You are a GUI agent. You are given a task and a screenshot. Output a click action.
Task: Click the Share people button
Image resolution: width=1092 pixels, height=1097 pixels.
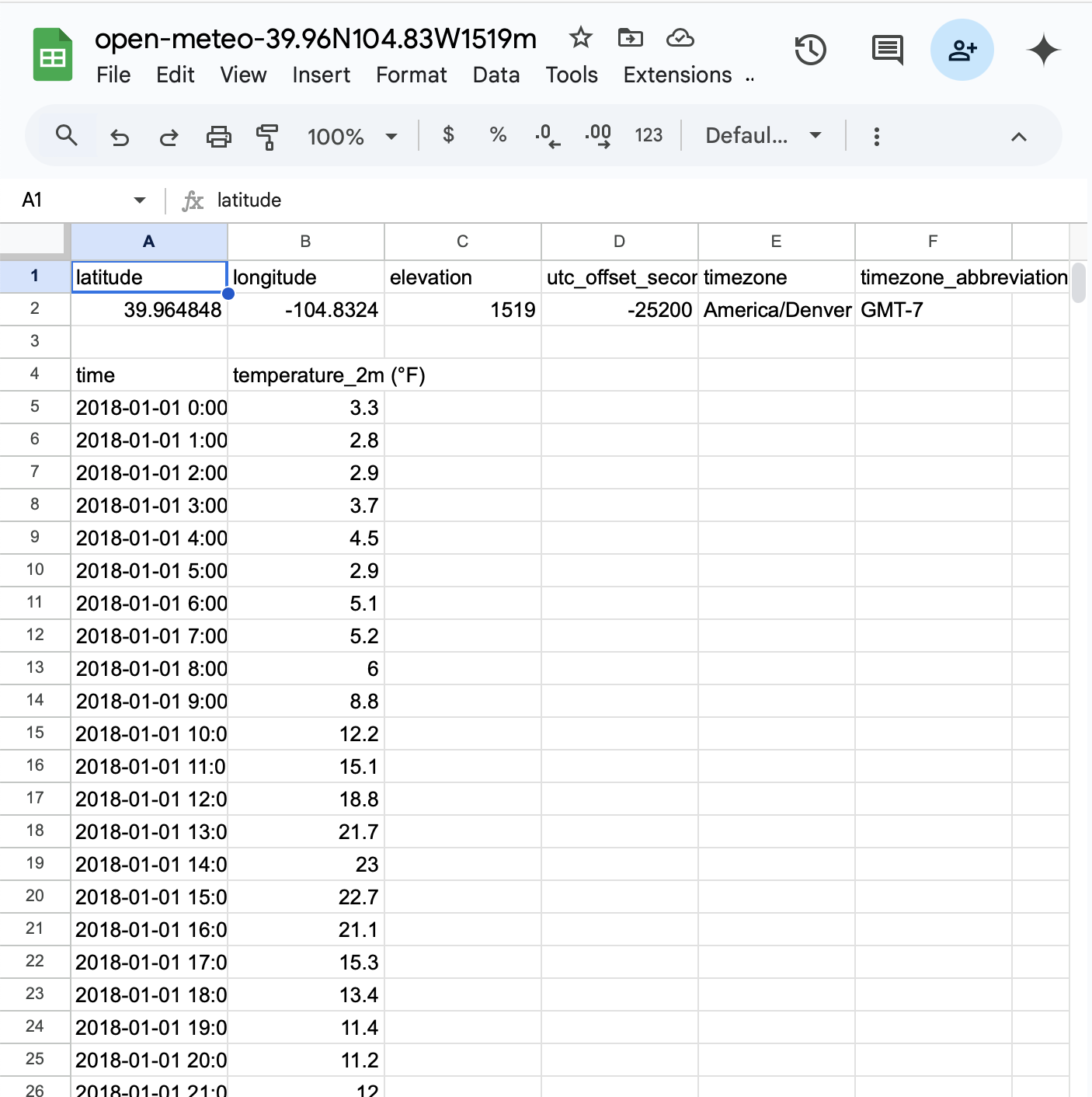pos(962,50)
